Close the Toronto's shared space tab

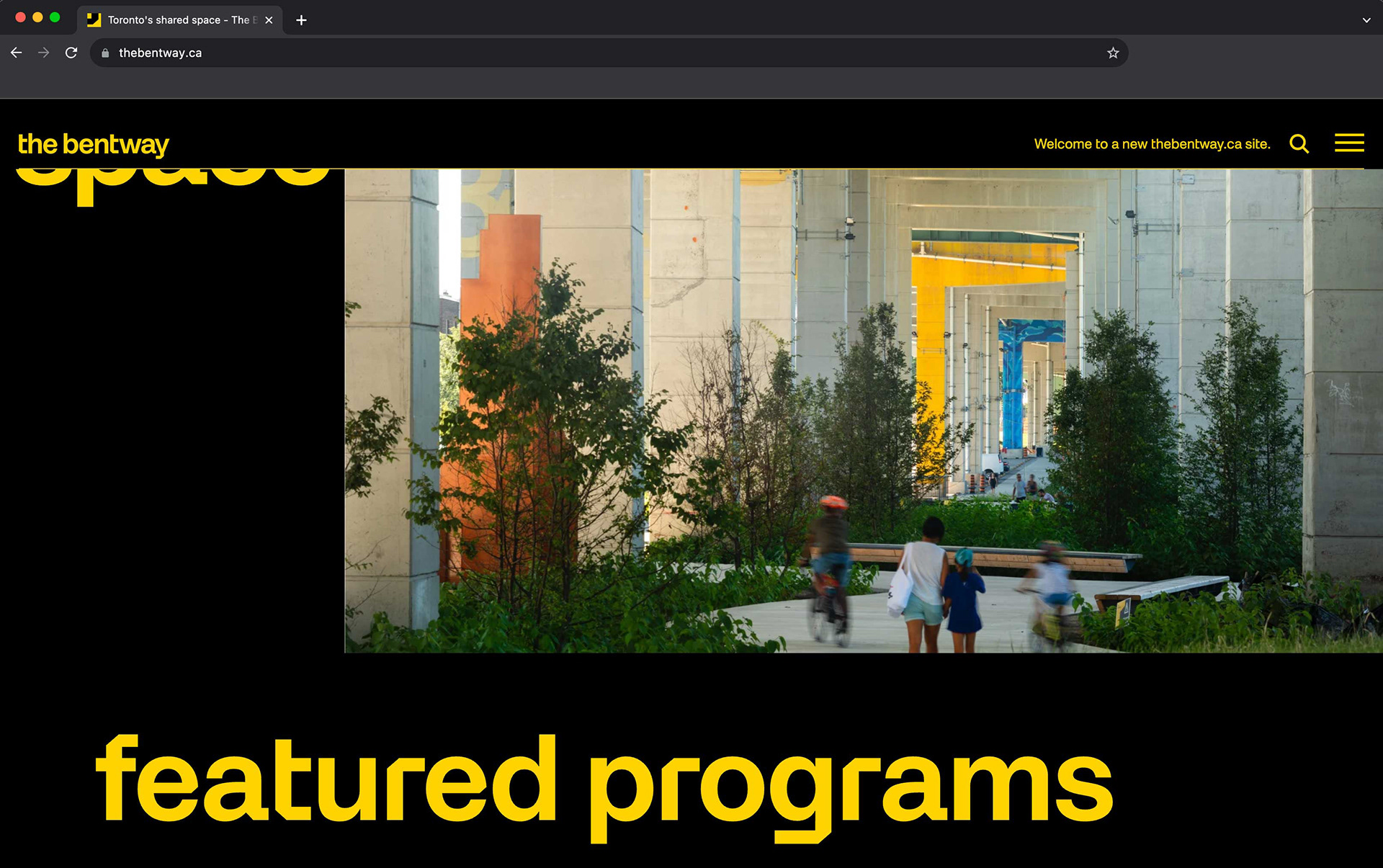click(269, 20)
